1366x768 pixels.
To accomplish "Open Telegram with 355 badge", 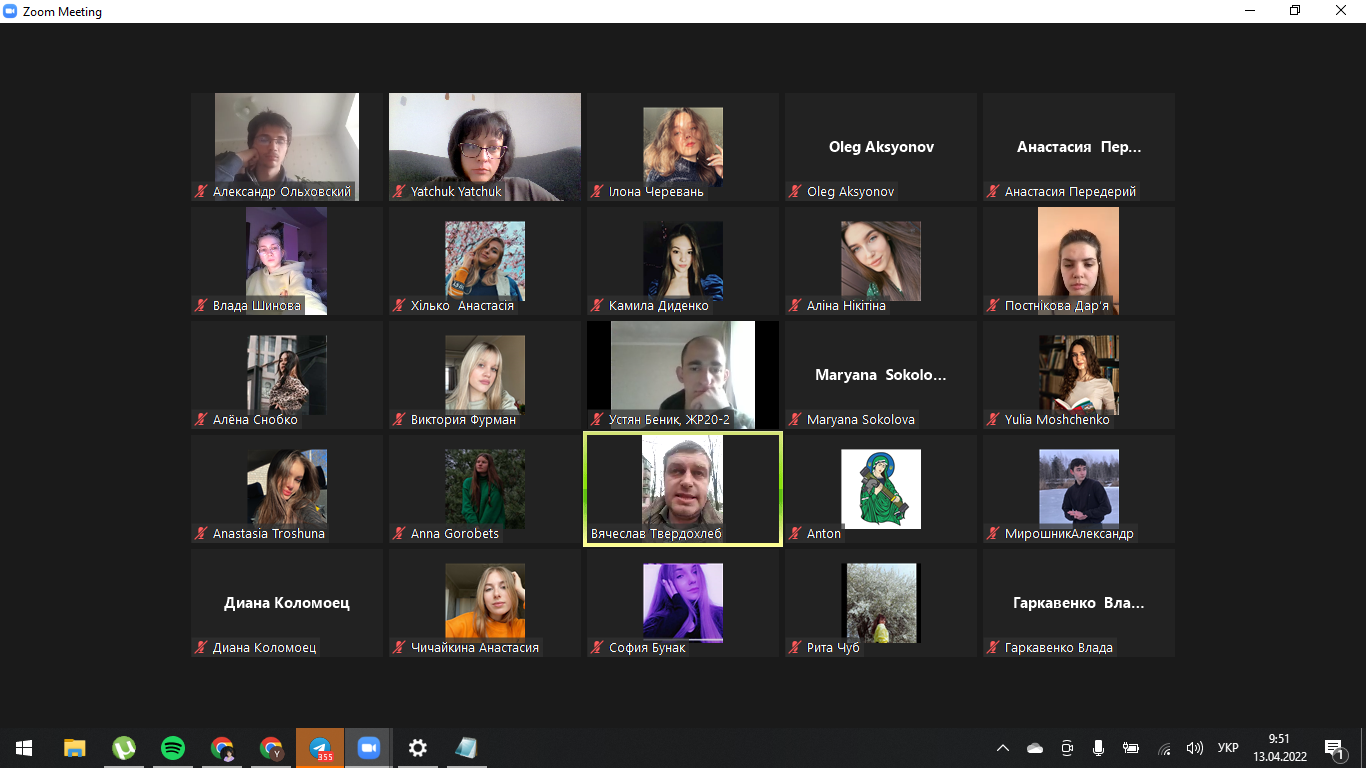I will [x=320, y=748].
